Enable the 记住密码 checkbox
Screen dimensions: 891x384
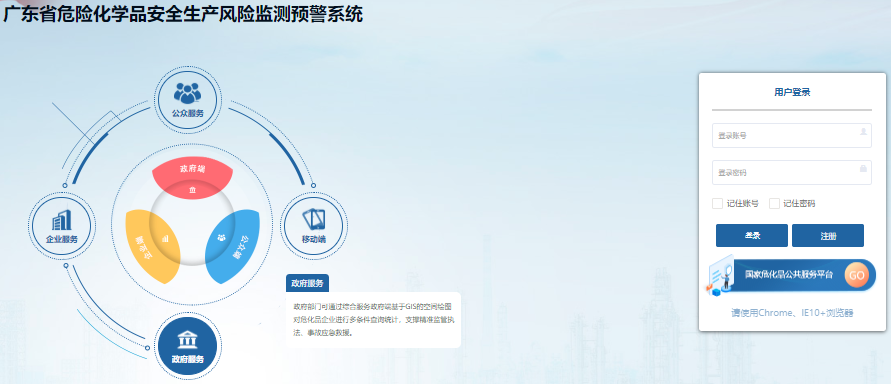coord(774,203)
